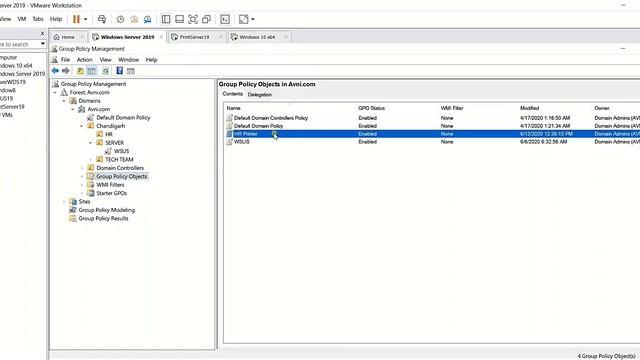Select Group Policy Objects in the tree

(x=122, y=176)
